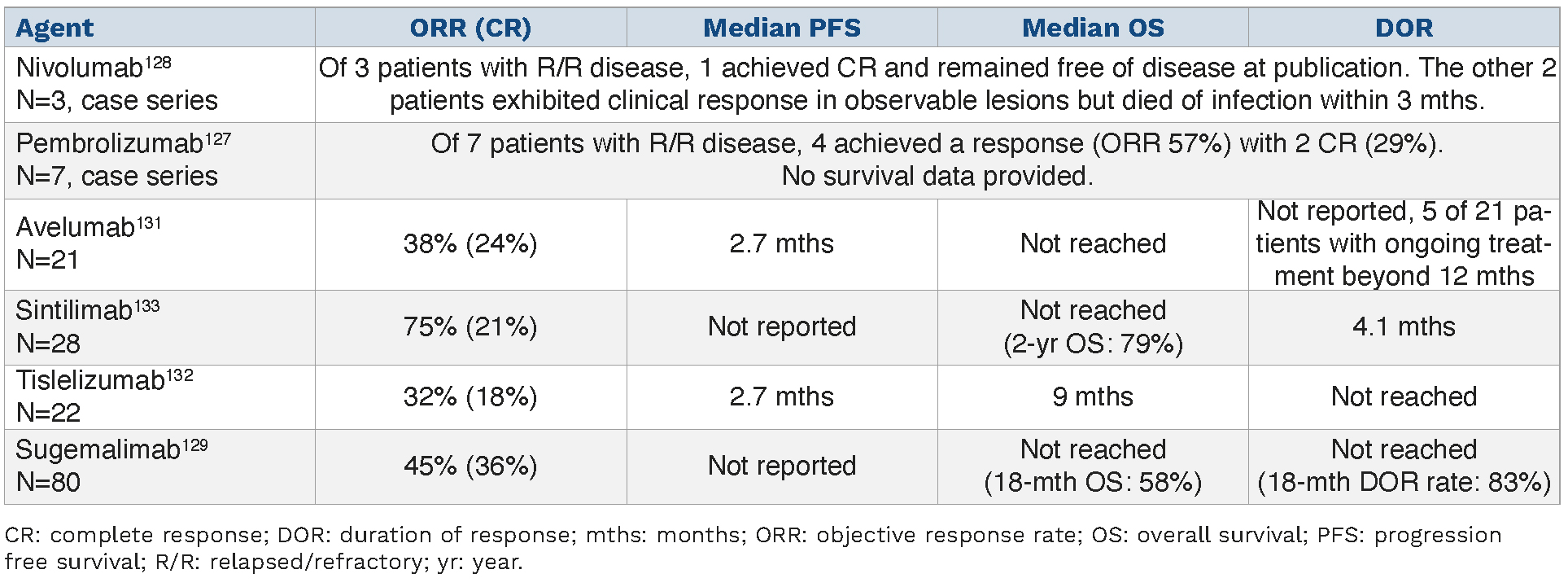The image size is (1568, 587).
Task: Click the Avelumab reference 131 superscript
Action: (148, 222)
